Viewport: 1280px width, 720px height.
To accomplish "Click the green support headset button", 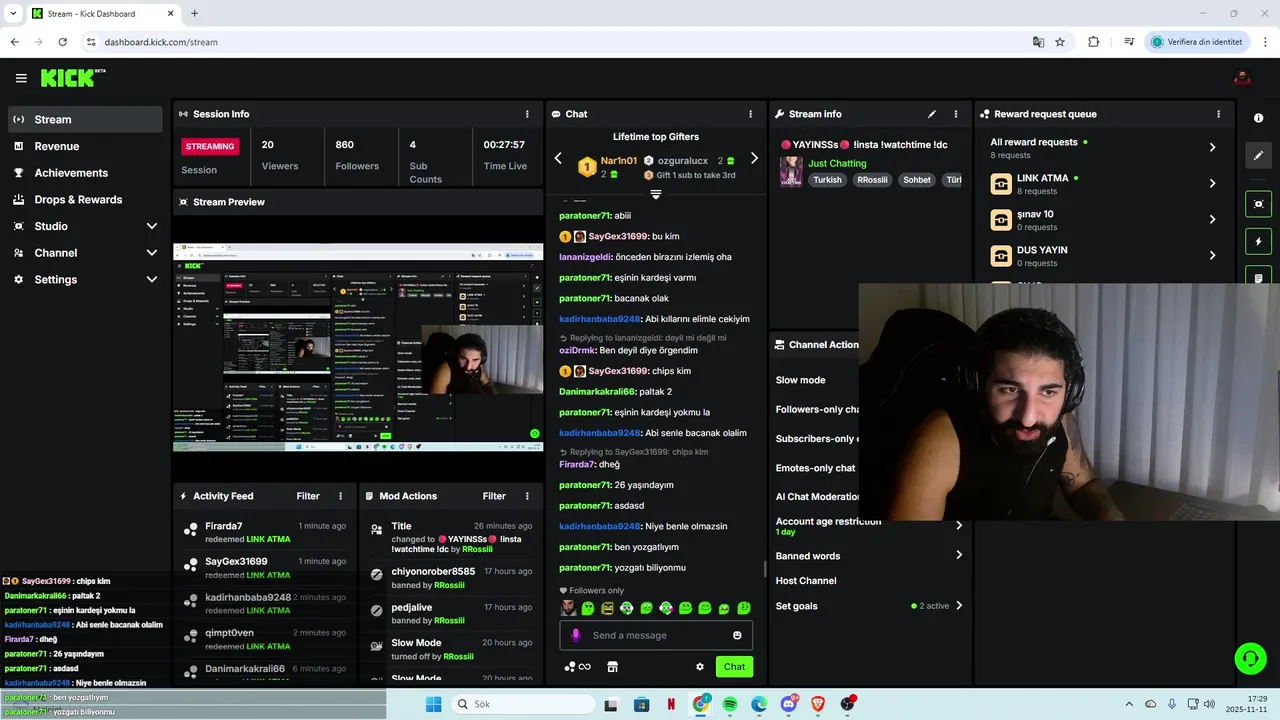I will pos(1250,658).
